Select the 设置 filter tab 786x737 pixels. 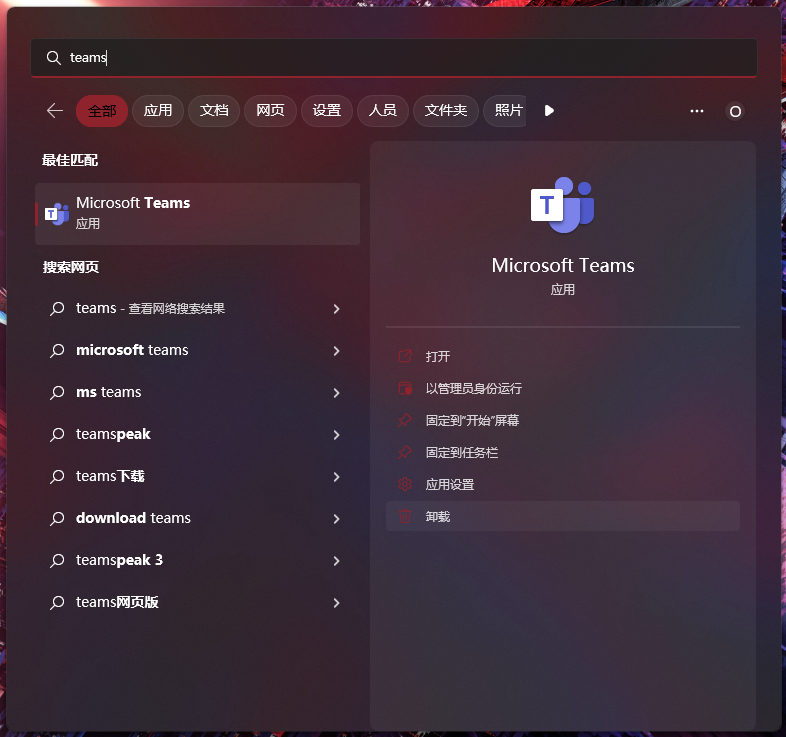(327, 111)
